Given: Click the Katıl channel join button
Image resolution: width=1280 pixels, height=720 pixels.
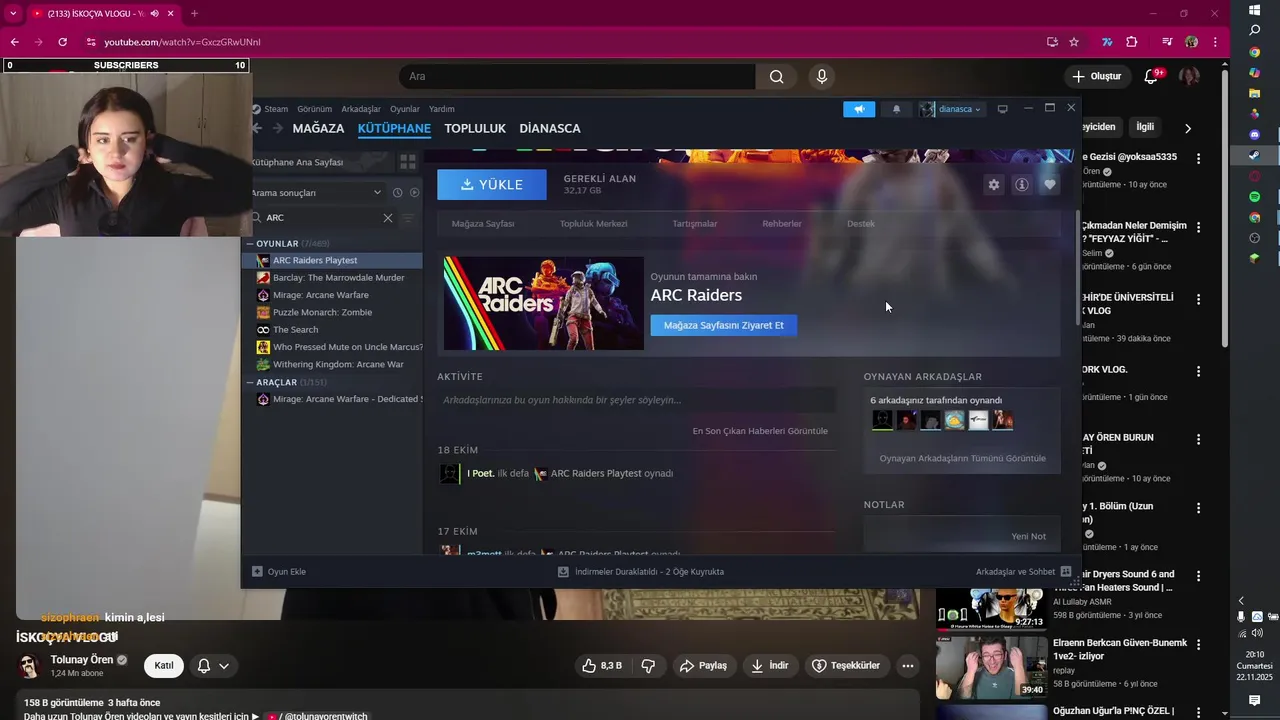Looking at the screenshot, I should click(x=164, y=666).
